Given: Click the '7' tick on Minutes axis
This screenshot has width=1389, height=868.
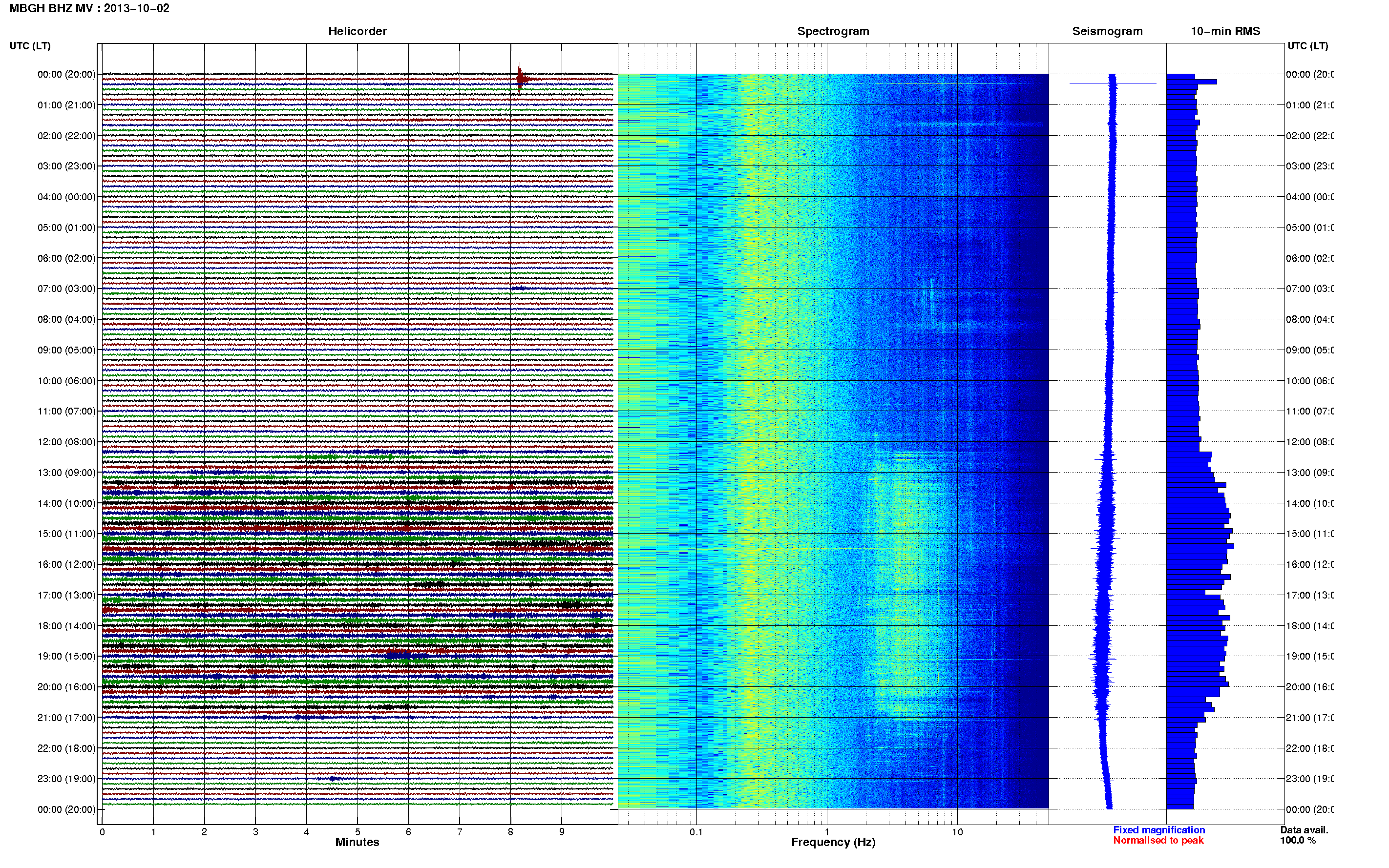Looking at the screenshot, I should (x=460, y=832).
